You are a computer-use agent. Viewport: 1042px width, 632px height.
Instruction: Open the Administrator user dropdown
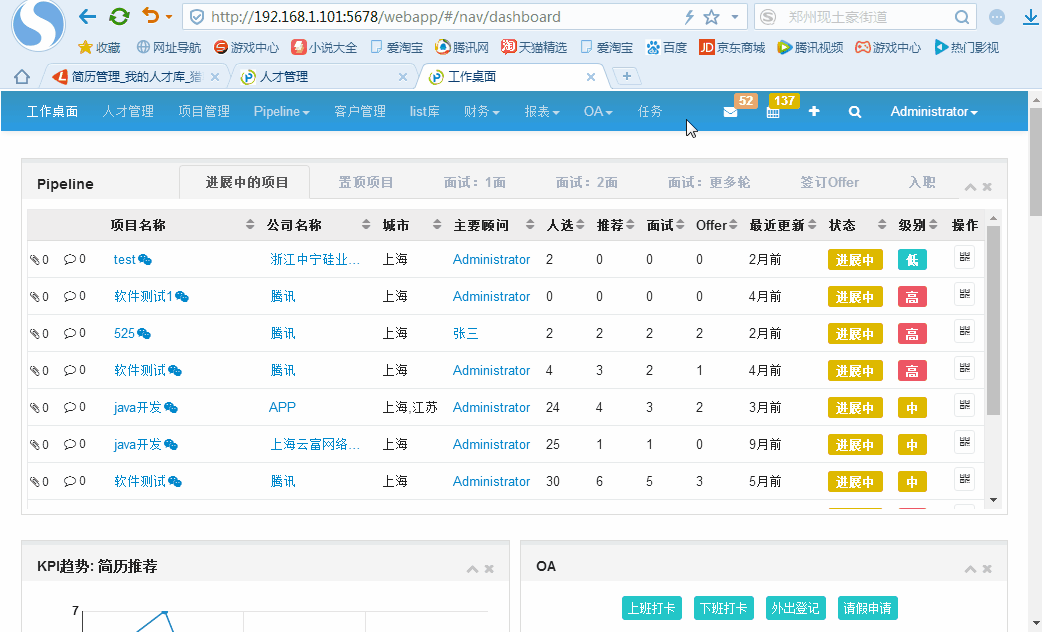click(934, 112)
